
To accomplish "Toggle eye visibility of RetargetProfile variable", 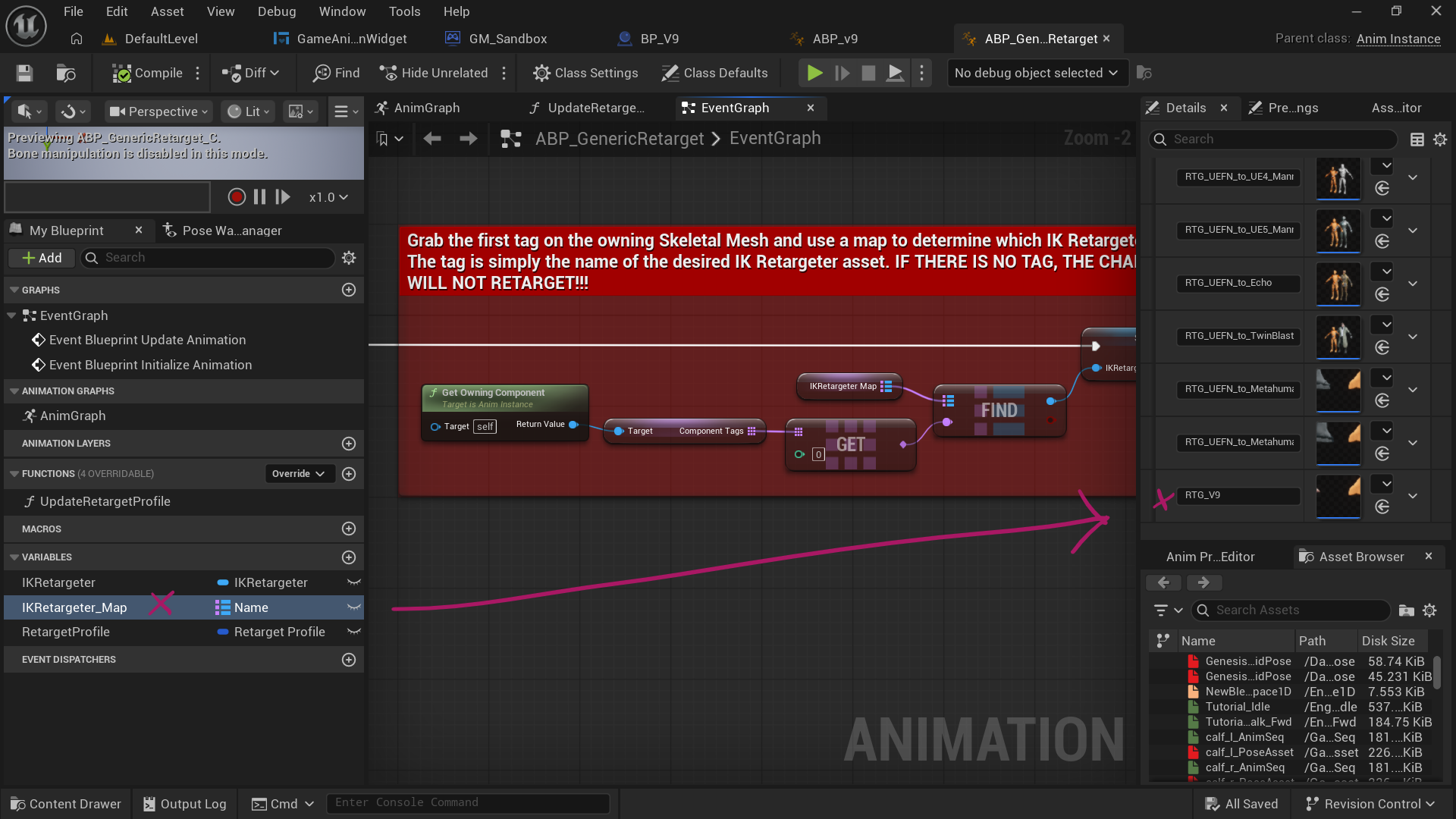I will (353, 632).
